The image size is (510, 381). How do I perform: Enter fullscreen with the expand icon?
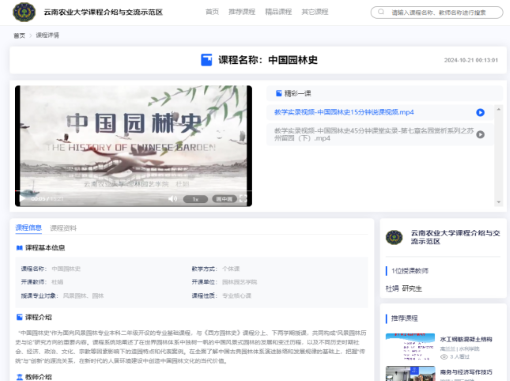(x=243, y=199)
